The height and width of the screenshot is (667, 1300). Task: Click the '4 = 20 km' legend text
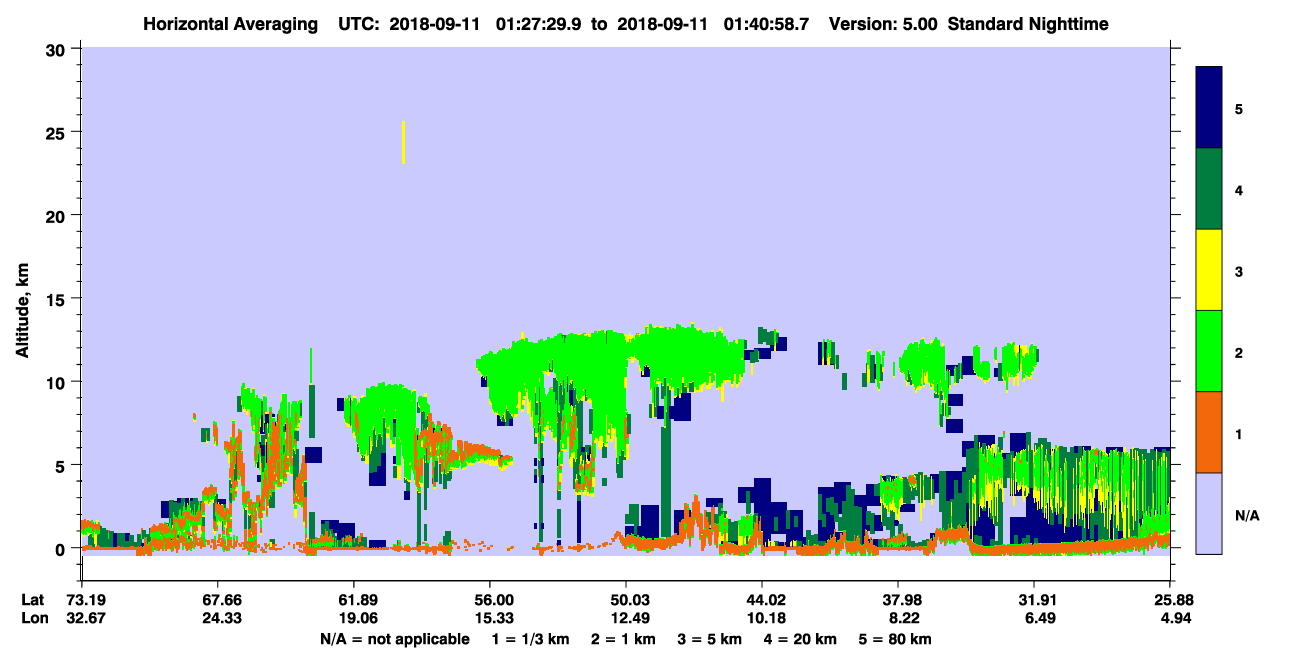802,639
